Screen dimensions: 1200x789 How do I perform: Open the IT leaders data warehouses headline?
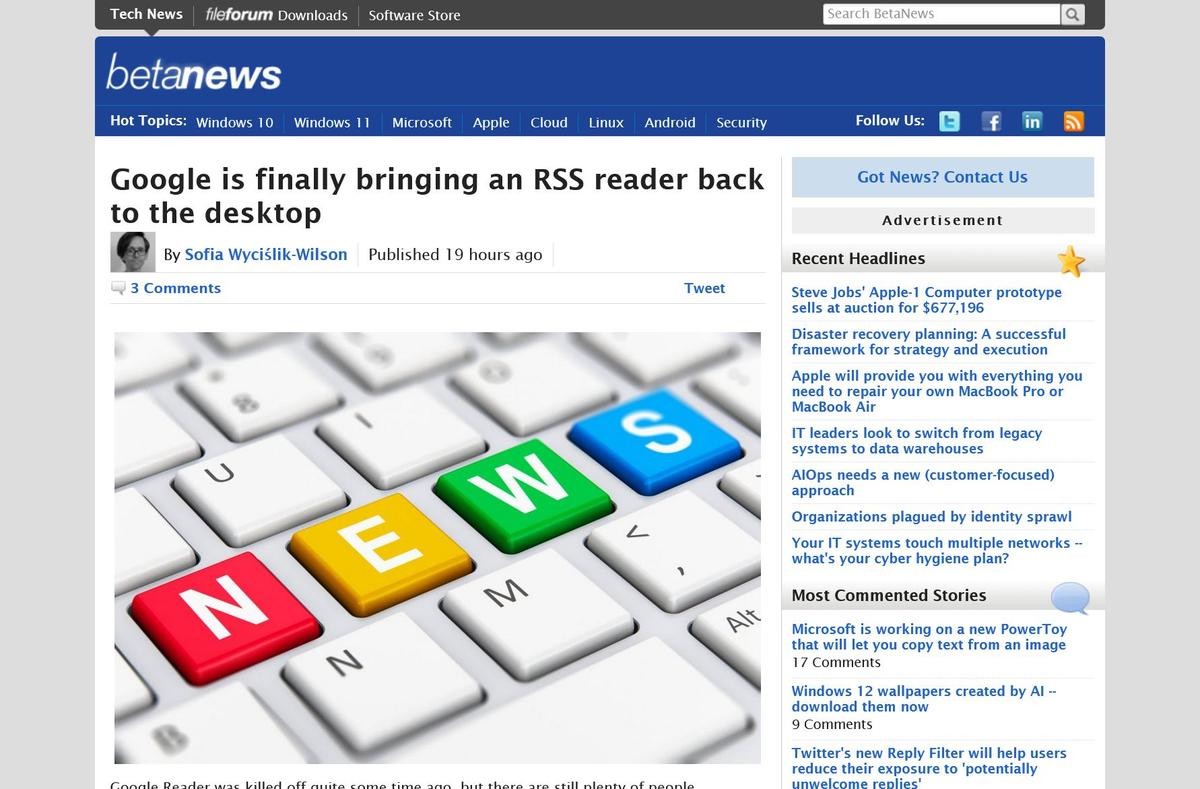tap(917, 441)
